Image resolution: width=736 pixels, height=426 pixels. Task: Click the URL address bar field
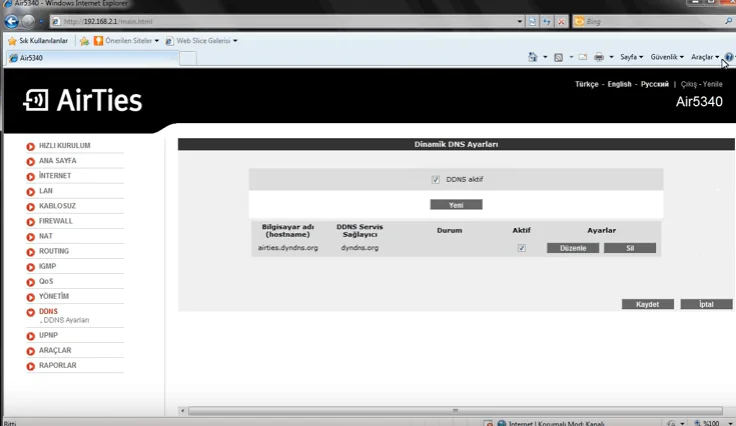coord(285,22)
